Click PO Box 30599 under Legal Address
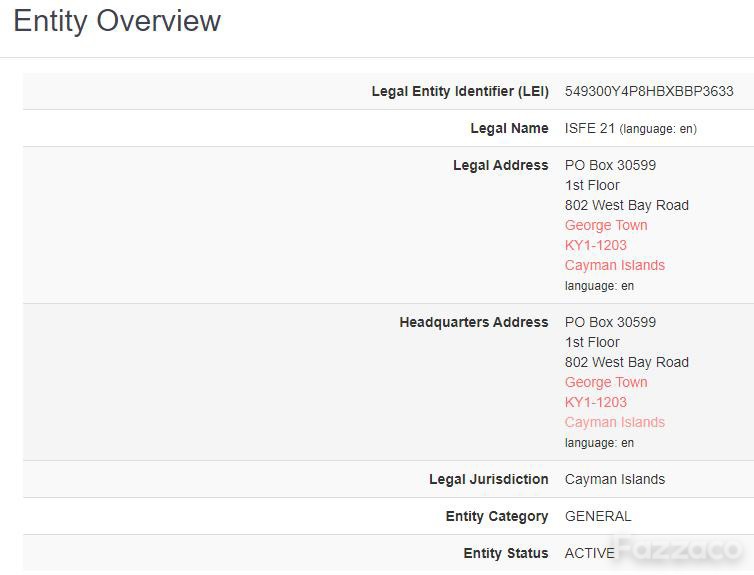Viewport: 754px width, 575px height. point(610,165)
